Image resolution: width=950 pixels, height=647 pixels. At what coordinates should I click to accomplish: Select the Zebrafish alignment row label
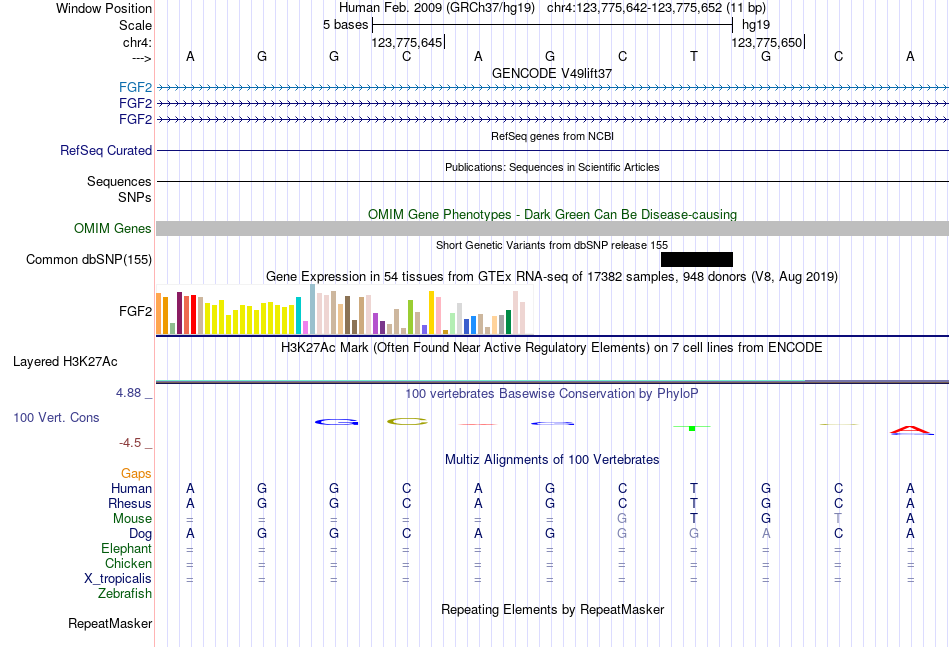tap(125, 593)
